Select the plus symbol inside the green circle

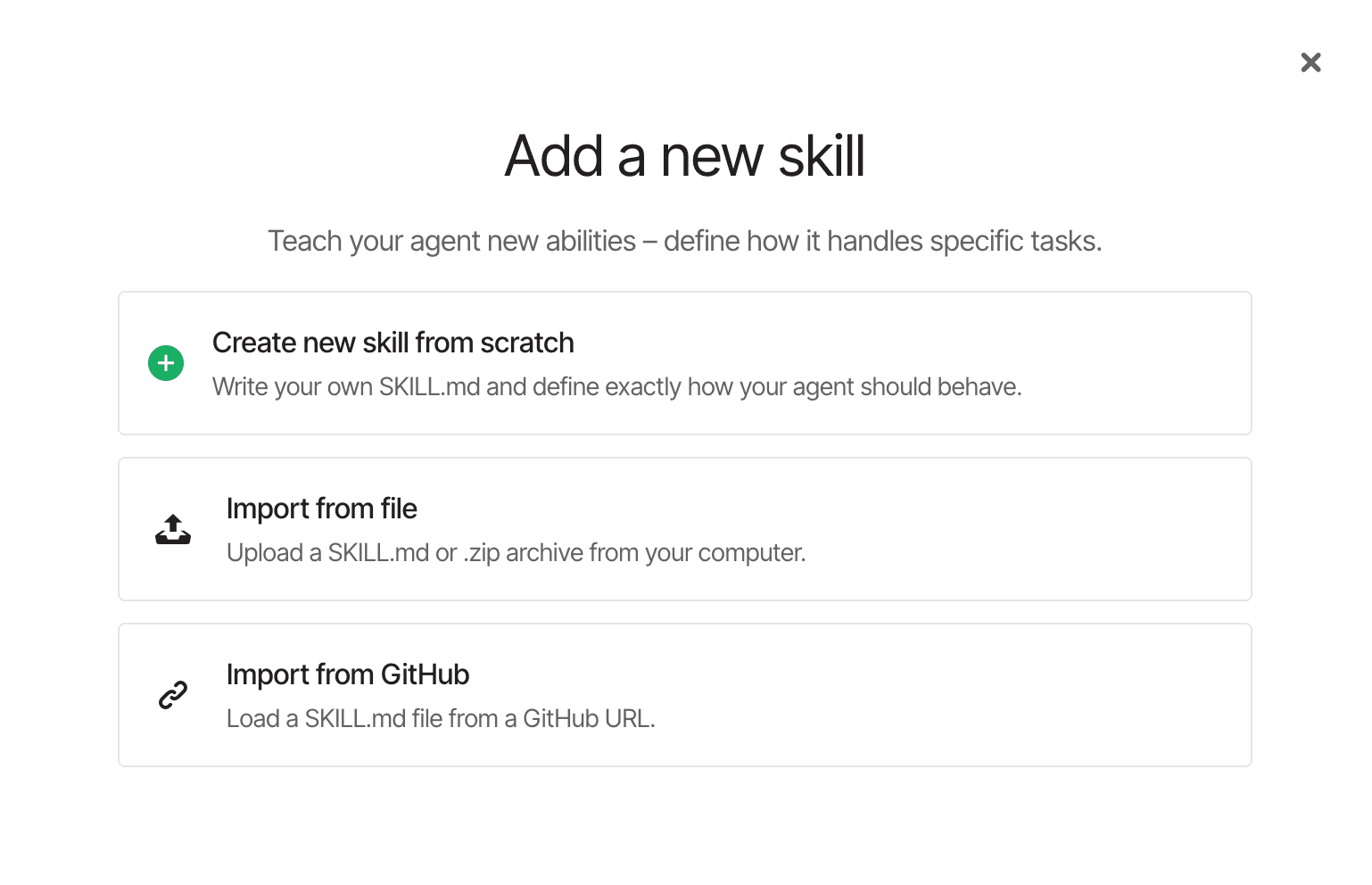click(x=165, y=363)
